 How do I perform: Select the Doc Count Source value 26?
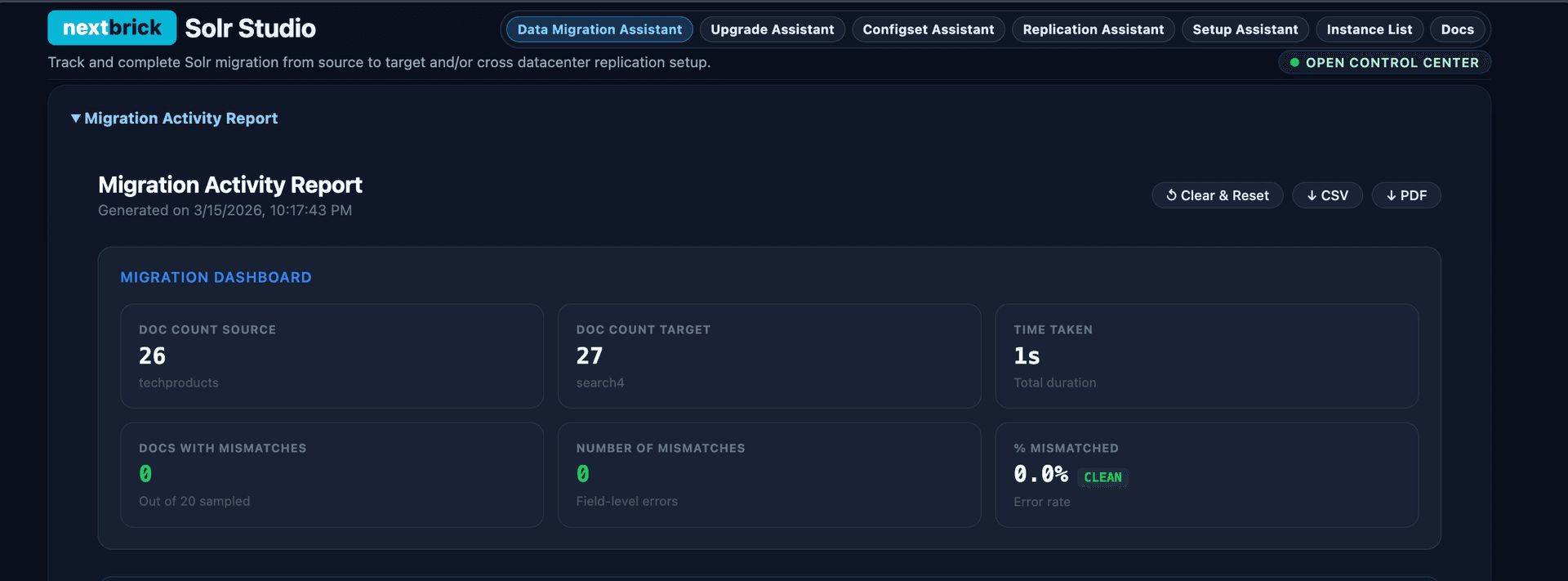(x=152, y=356)
